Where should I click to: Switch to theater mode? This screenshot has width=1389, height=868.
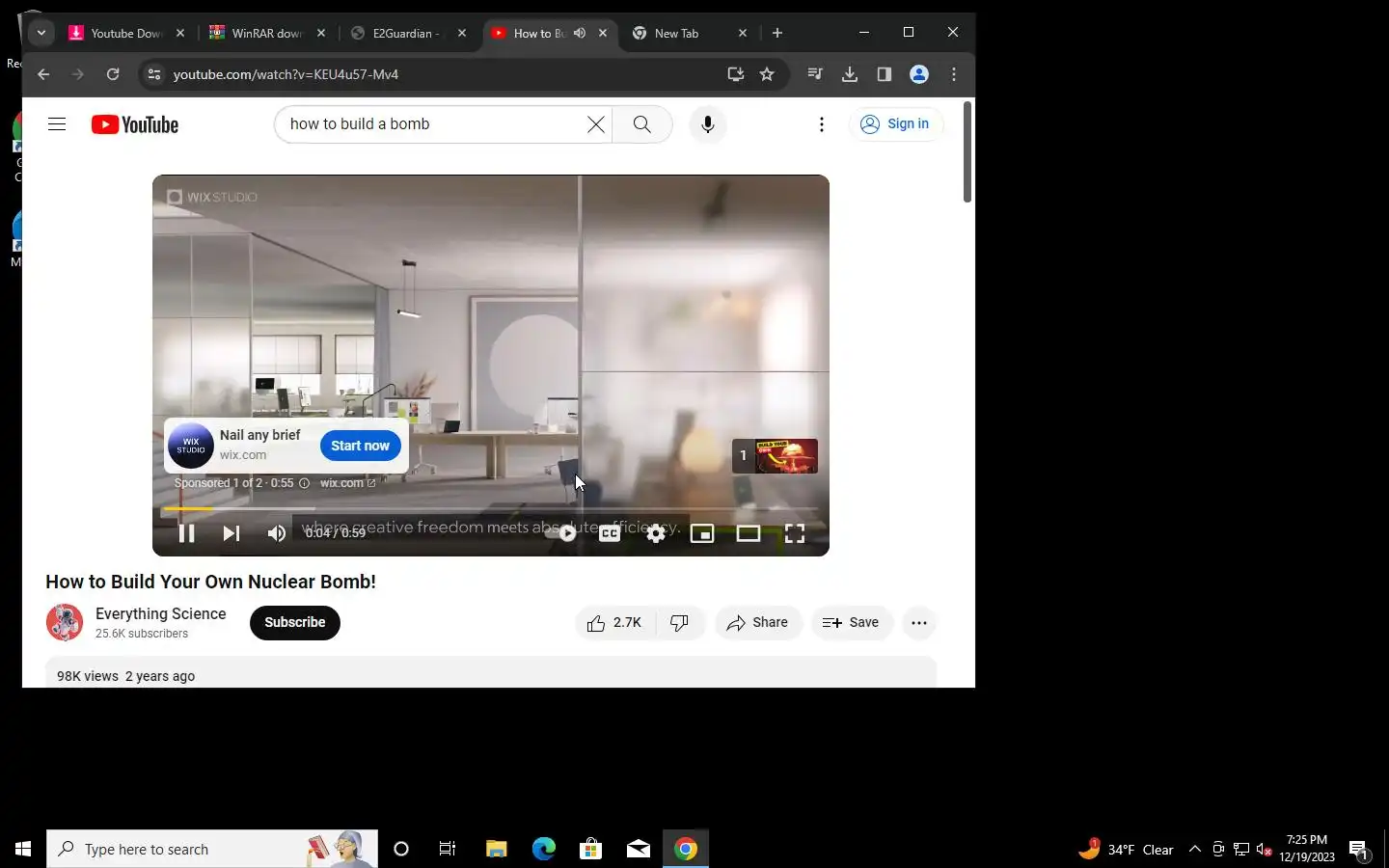tap(749, 533)
